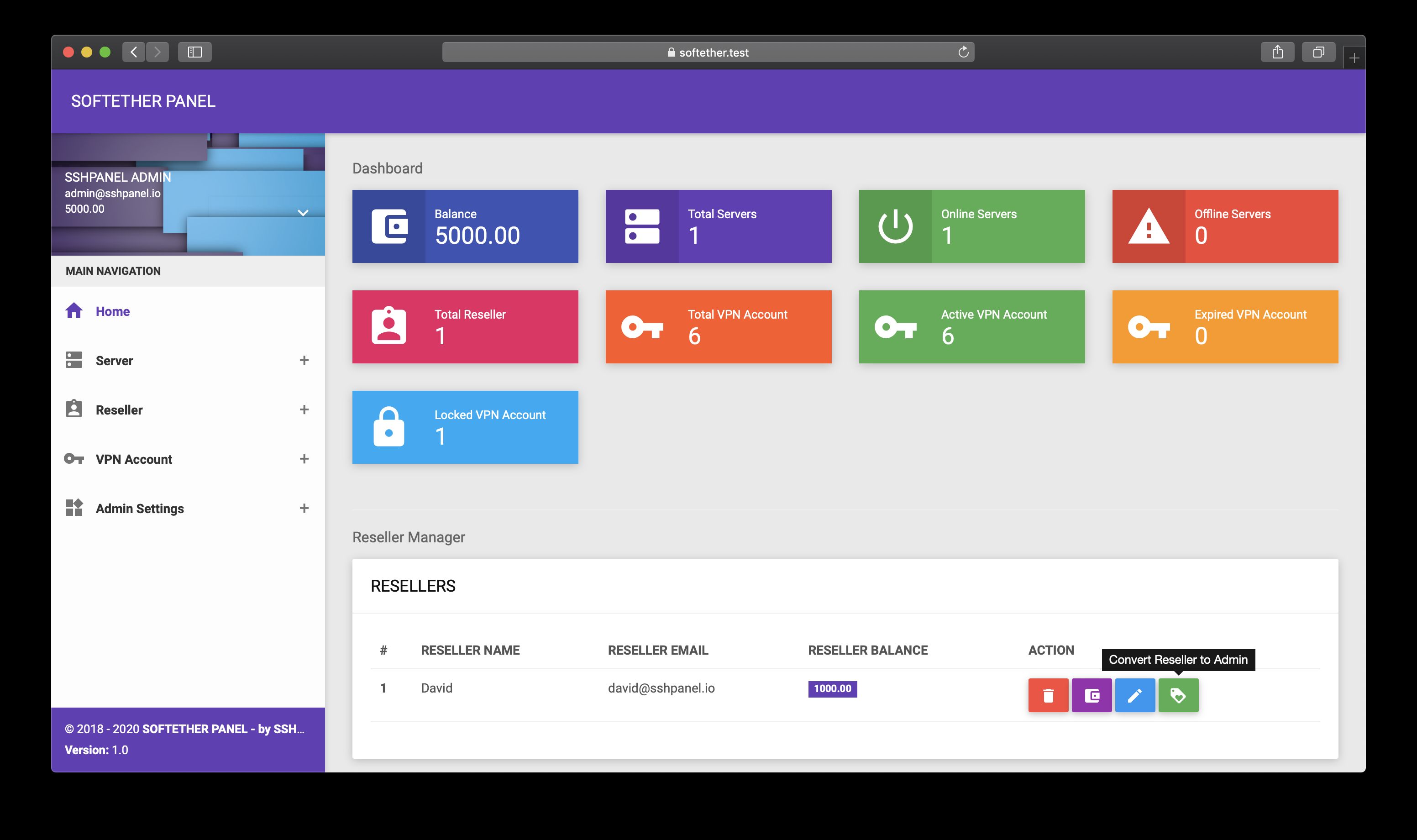Click the 1000.00 reseller balance badge
The width and height of the screenshot is (1417, 840).
click(x=832, y=689)
